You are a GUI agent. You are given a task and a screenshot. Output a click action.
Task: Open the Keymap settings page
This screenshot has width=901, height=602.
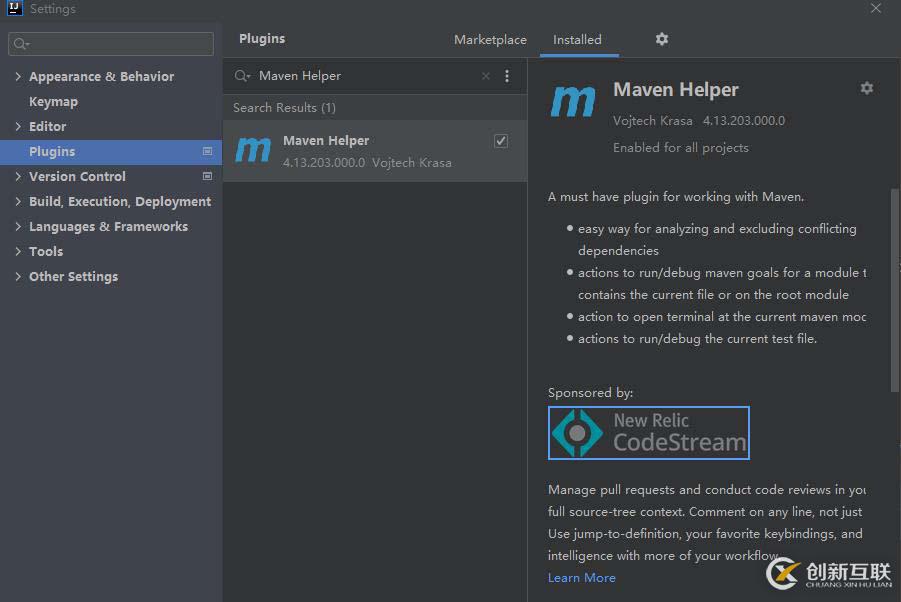point(53,102)
